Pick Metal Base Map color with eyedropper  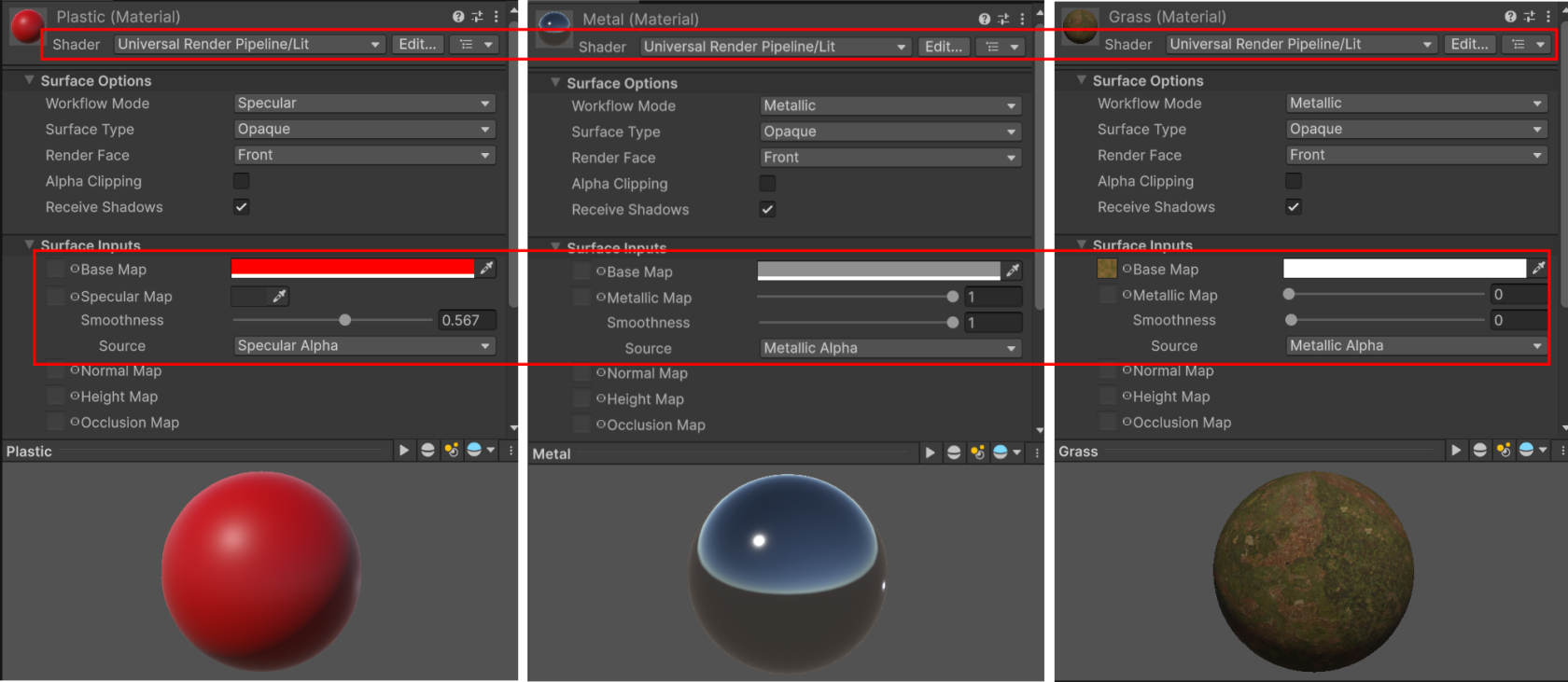(1013, 271)
